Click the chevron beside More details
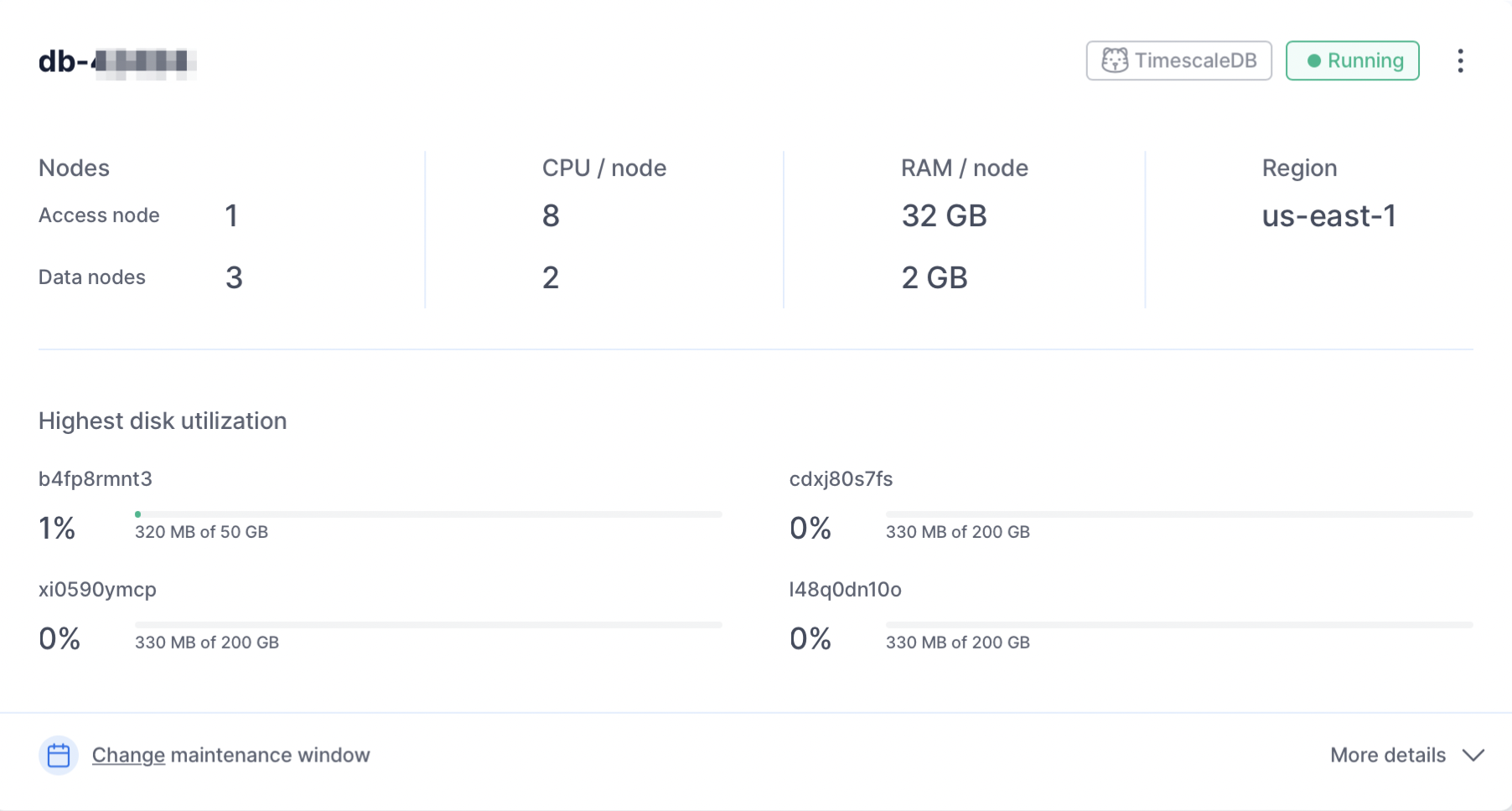Screen dimensions: 1512x811 pos(1473,754)
